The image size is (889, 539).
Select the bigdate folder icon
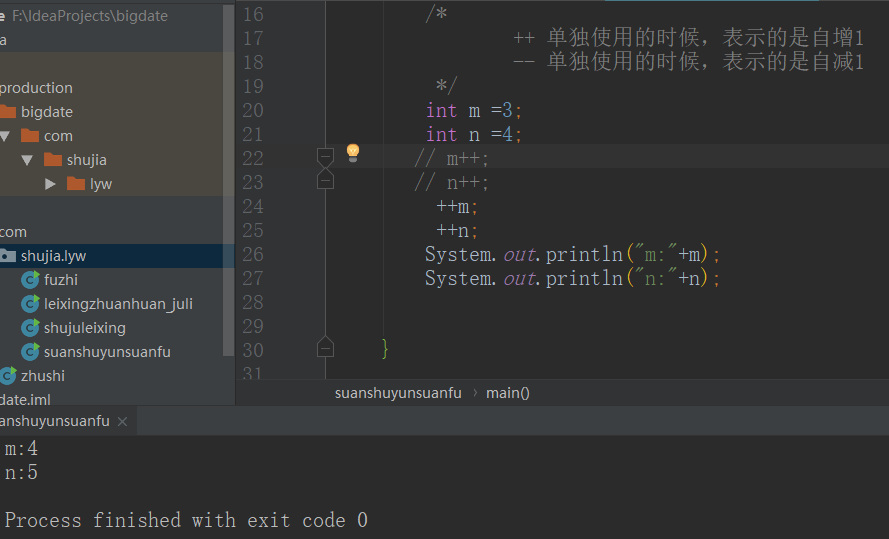coord(7,111)
